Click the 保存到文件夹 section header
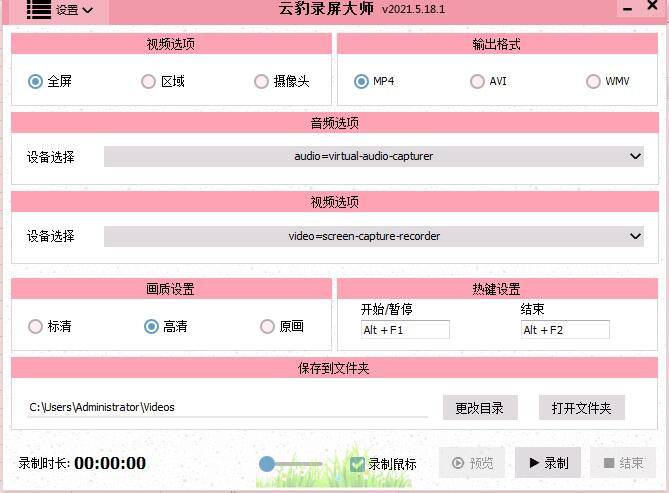Viewport: 669px width, 493px height. pos(334,368)
